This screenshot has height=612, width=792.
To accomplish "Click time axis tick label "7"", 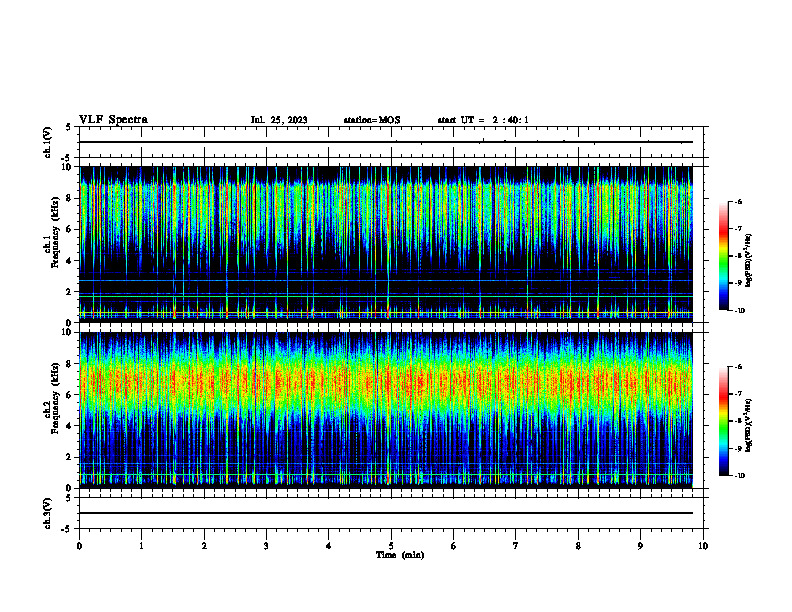I will pos(515,546).
